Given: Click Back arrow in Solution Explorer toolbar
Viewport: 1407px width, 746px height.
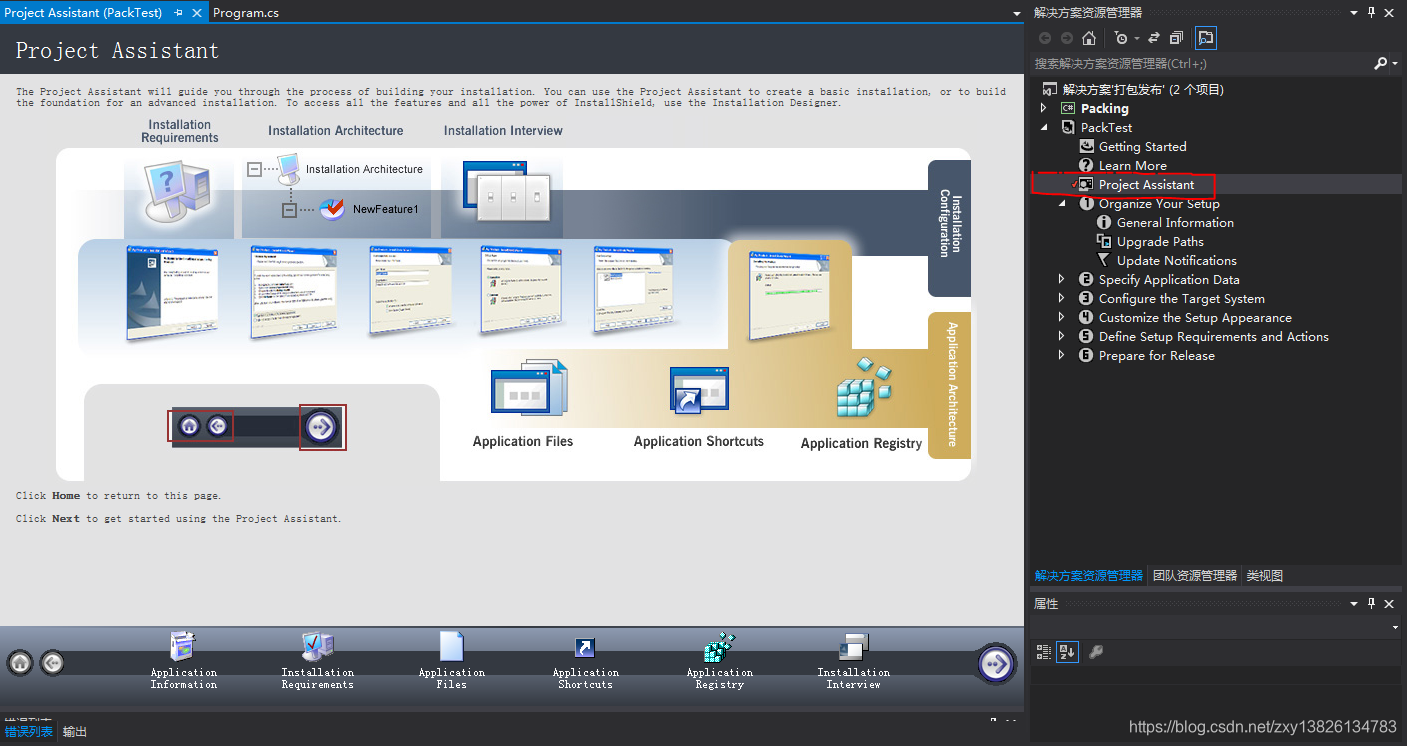Looking at the screenshot, I should [1045, 38].
